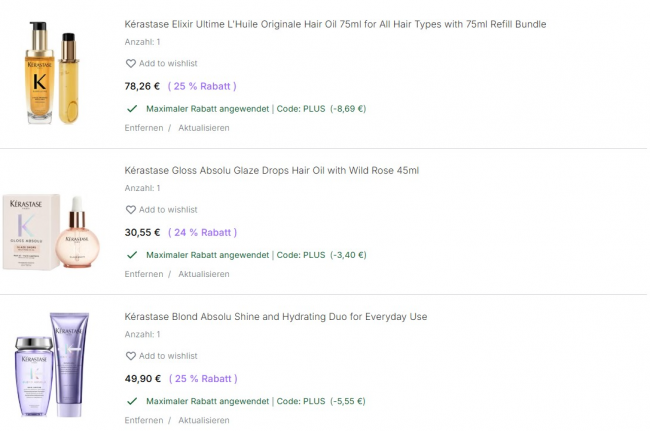This screenshot has width=650, height=431.
Task: Click heart icon for Gloss Absolu Glaze Drops
Action: click(x=130, y=210)
